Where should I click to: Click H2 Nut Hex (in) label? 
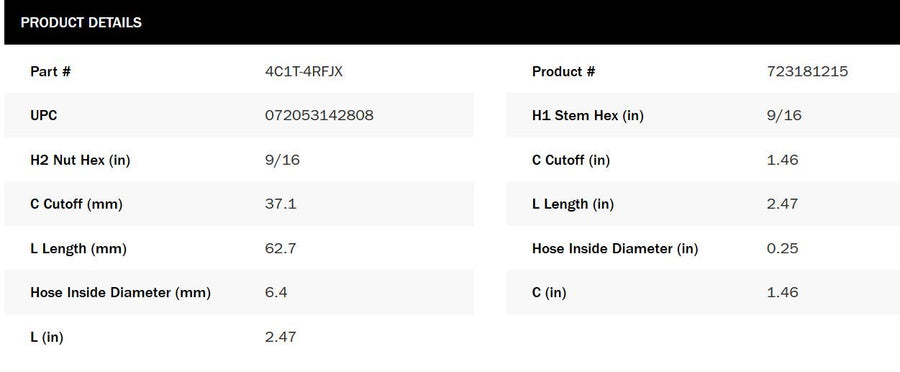tap(80, 160)
